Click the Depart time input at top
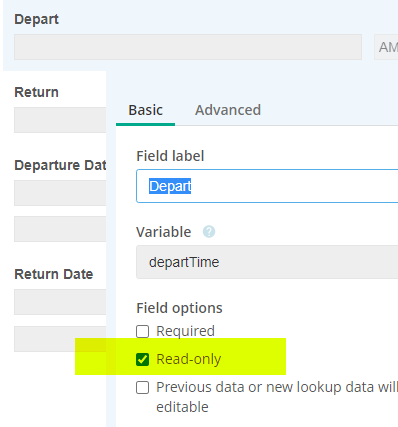 click(x=188, y=47)
